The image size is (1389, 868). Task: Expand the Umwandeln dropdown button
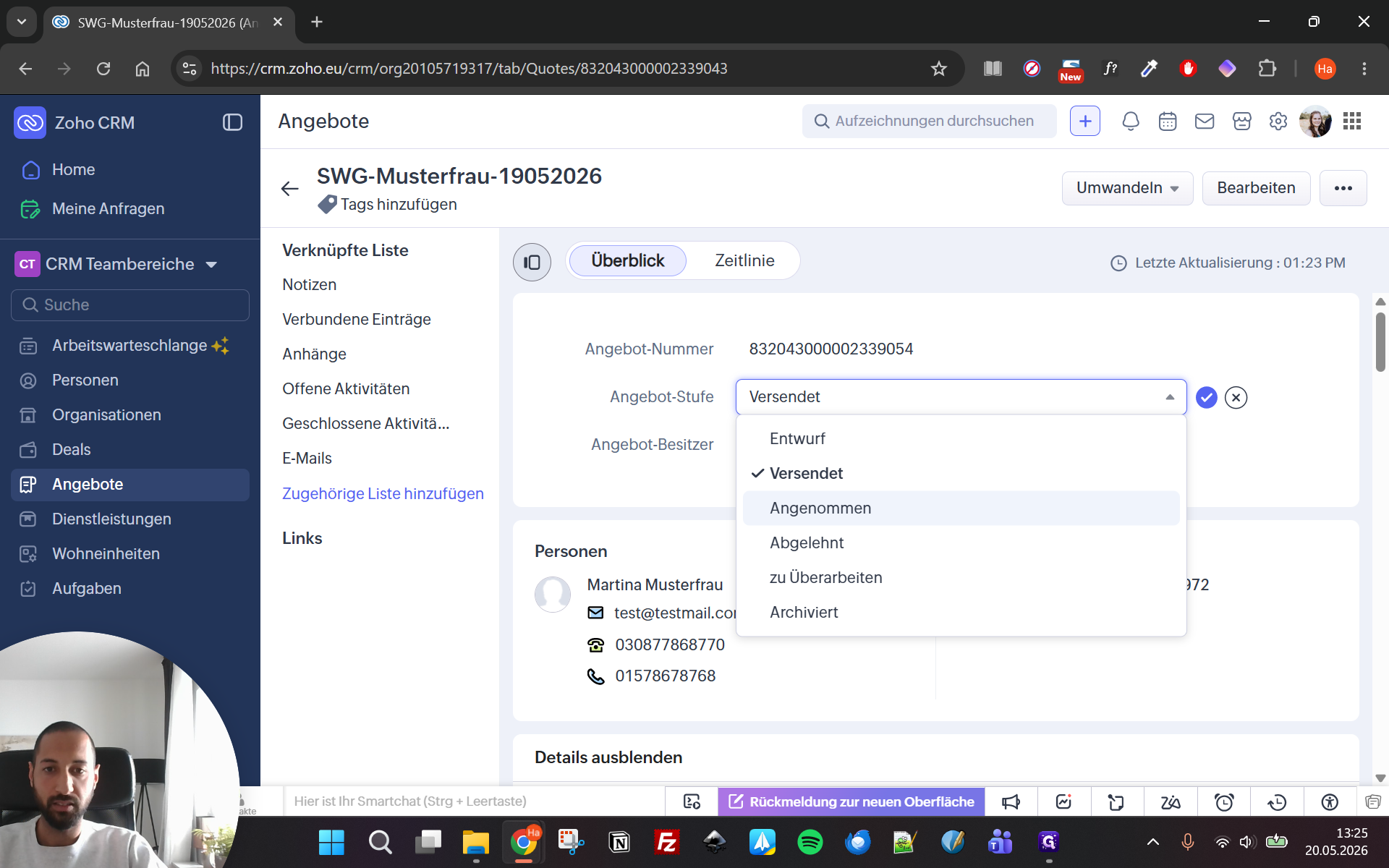(x=1127, y=188)
